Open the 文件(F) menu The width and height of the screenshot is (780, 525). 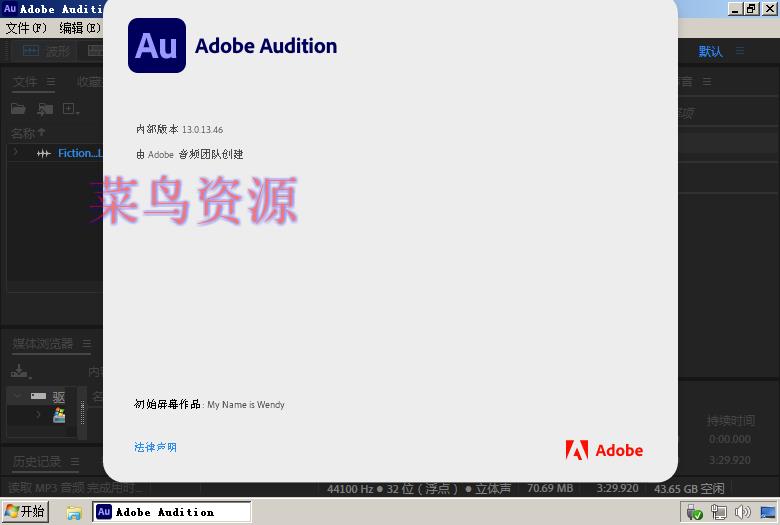point(26,28)
